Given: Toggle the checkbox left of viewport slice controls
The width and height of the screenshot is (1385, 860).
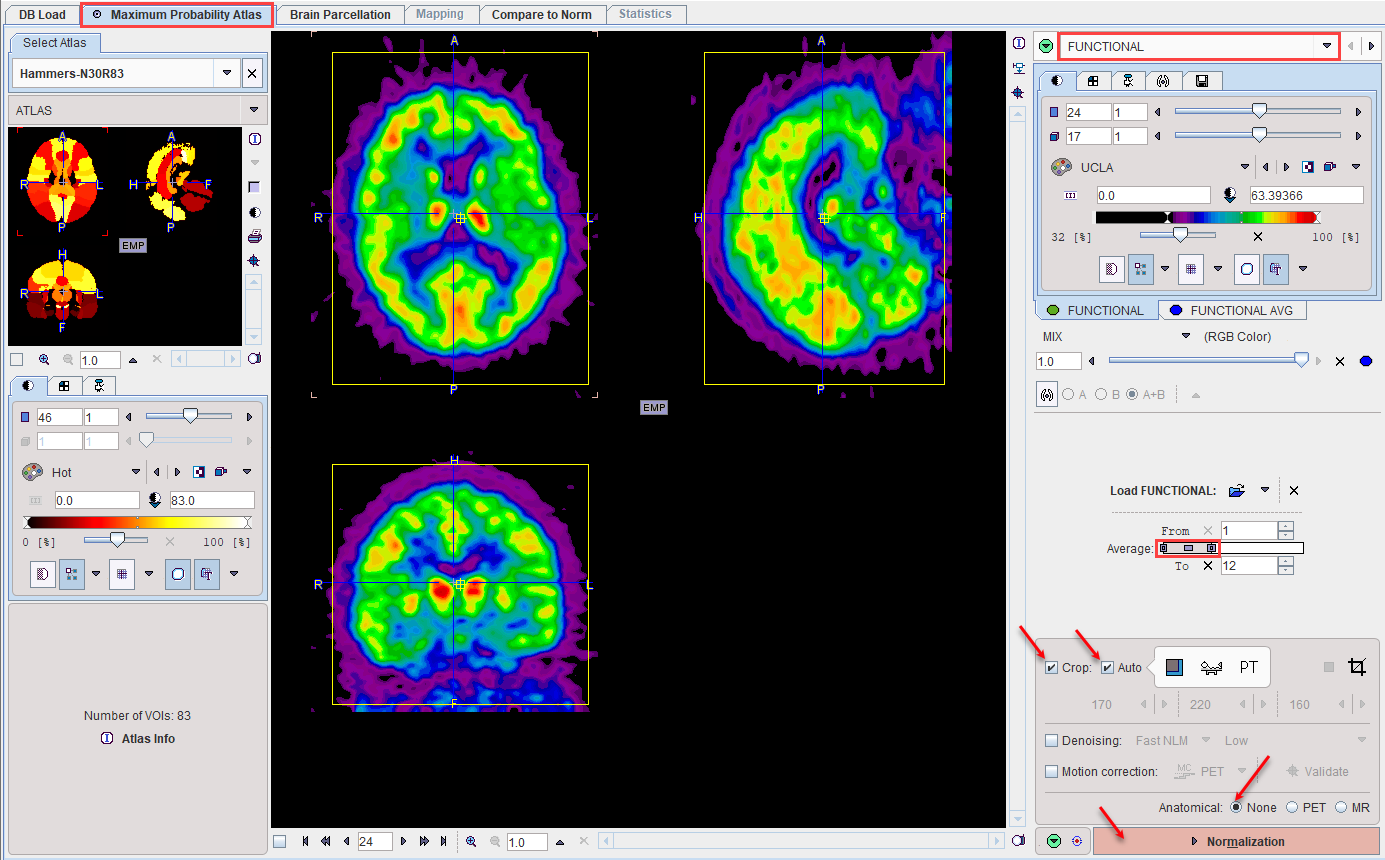Looking at the screenshot, I should 279,842.
